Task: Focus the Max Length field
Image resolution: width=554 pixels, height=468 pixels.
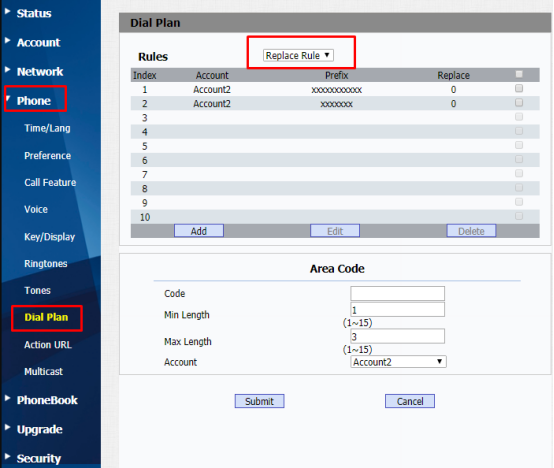Action: coord(397,336)
